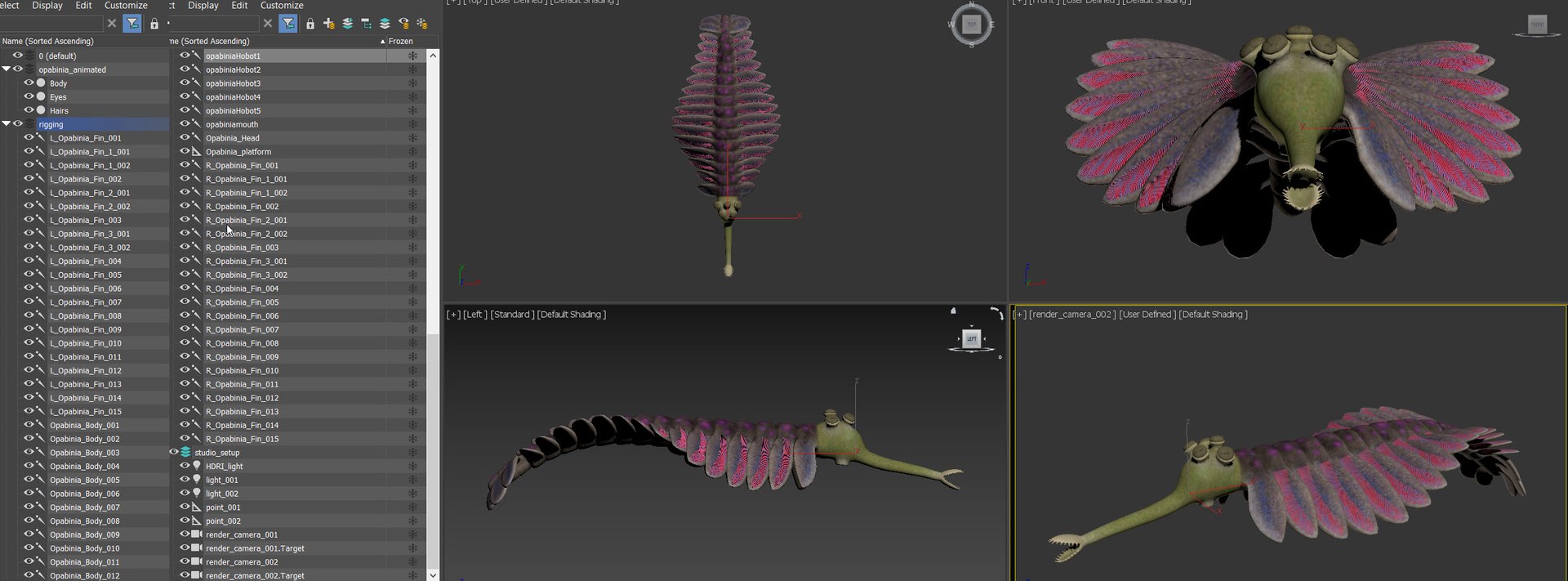Toggle the filter funnel in the left explorer

132,24
